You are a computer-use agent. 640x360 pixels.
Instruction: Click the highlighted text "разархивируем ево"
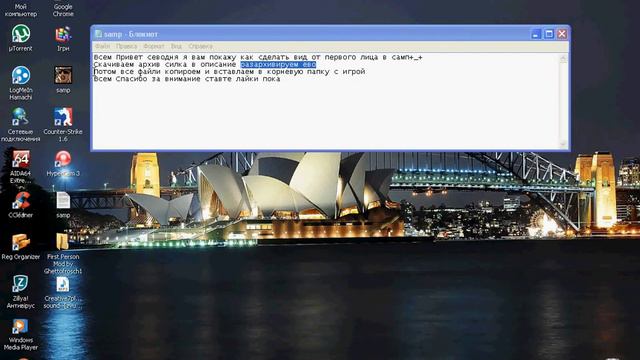point(278,64)
